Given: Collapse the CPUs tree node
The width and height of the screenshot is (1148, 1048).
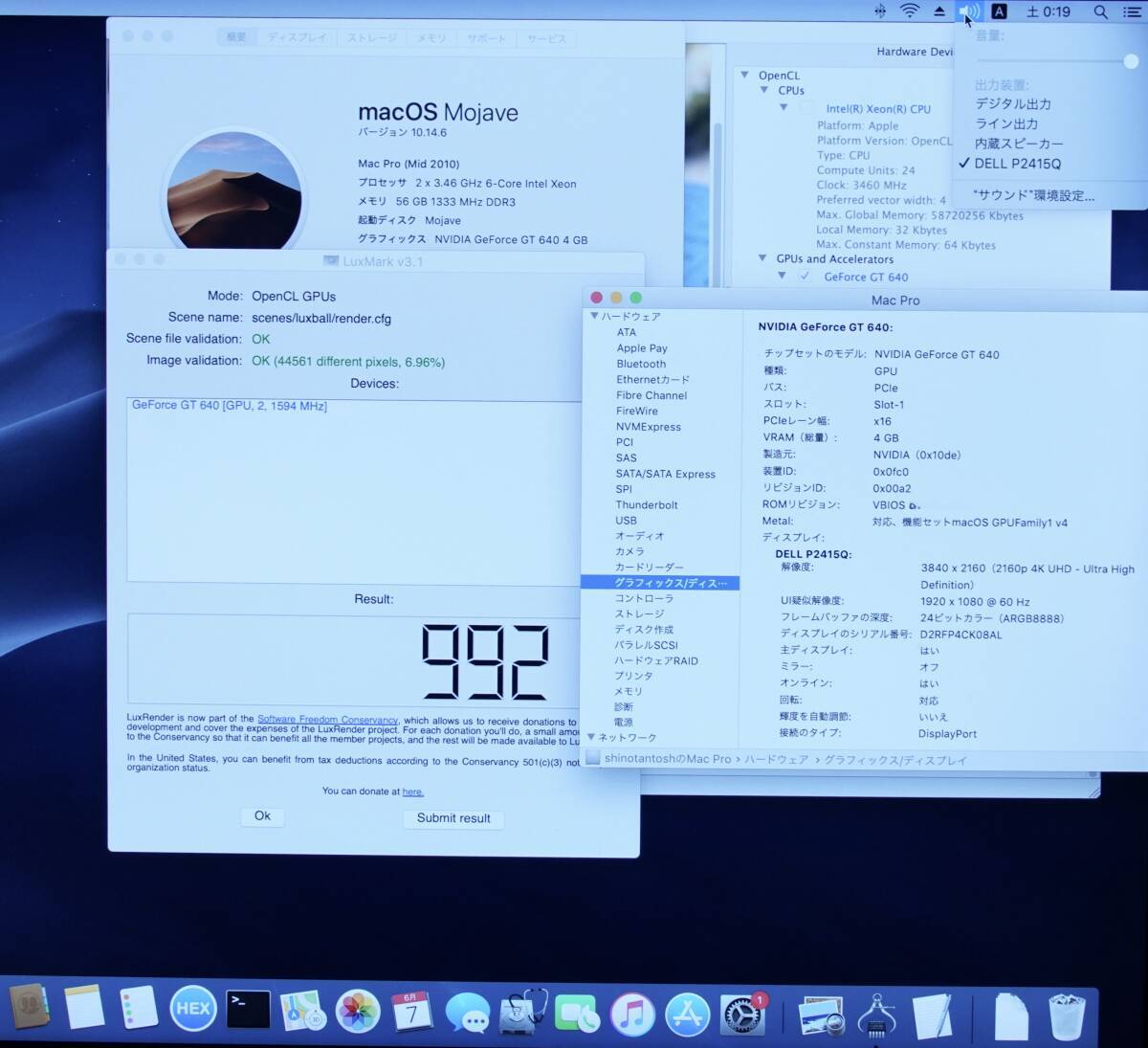Looking at the screenshot, I should click(764, 90).
